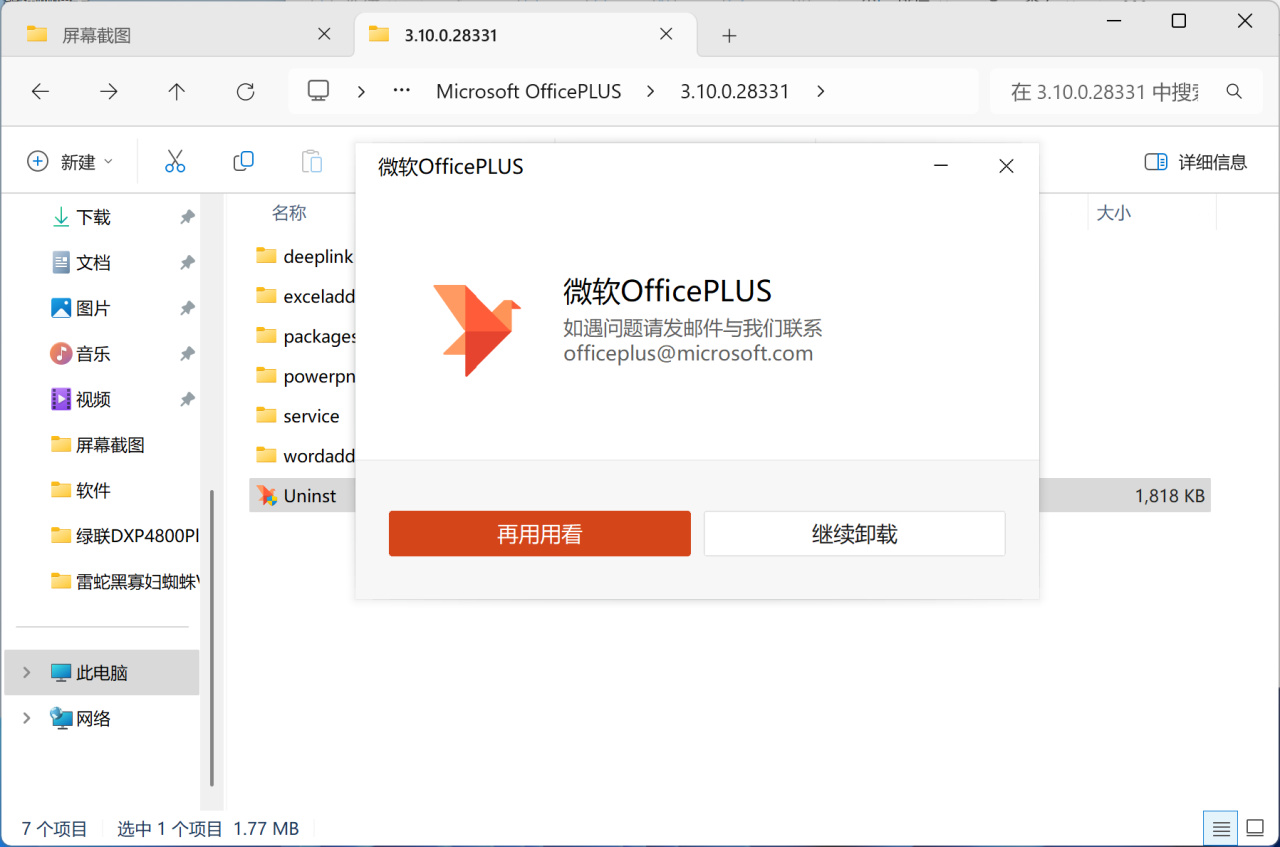Select the exceladd folder name

[x=319, y=296]
